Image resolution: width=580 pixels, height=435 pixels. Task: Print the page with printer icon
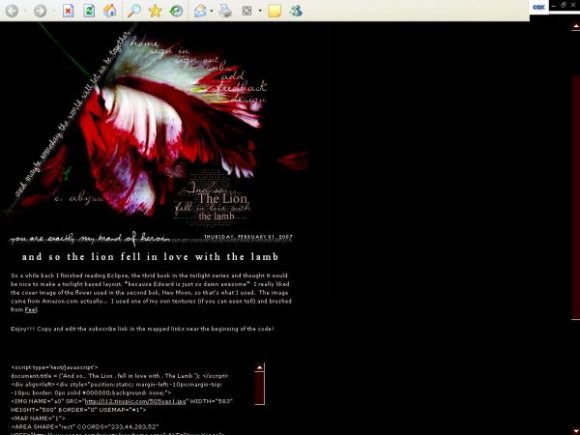click(x=225, y=11)
